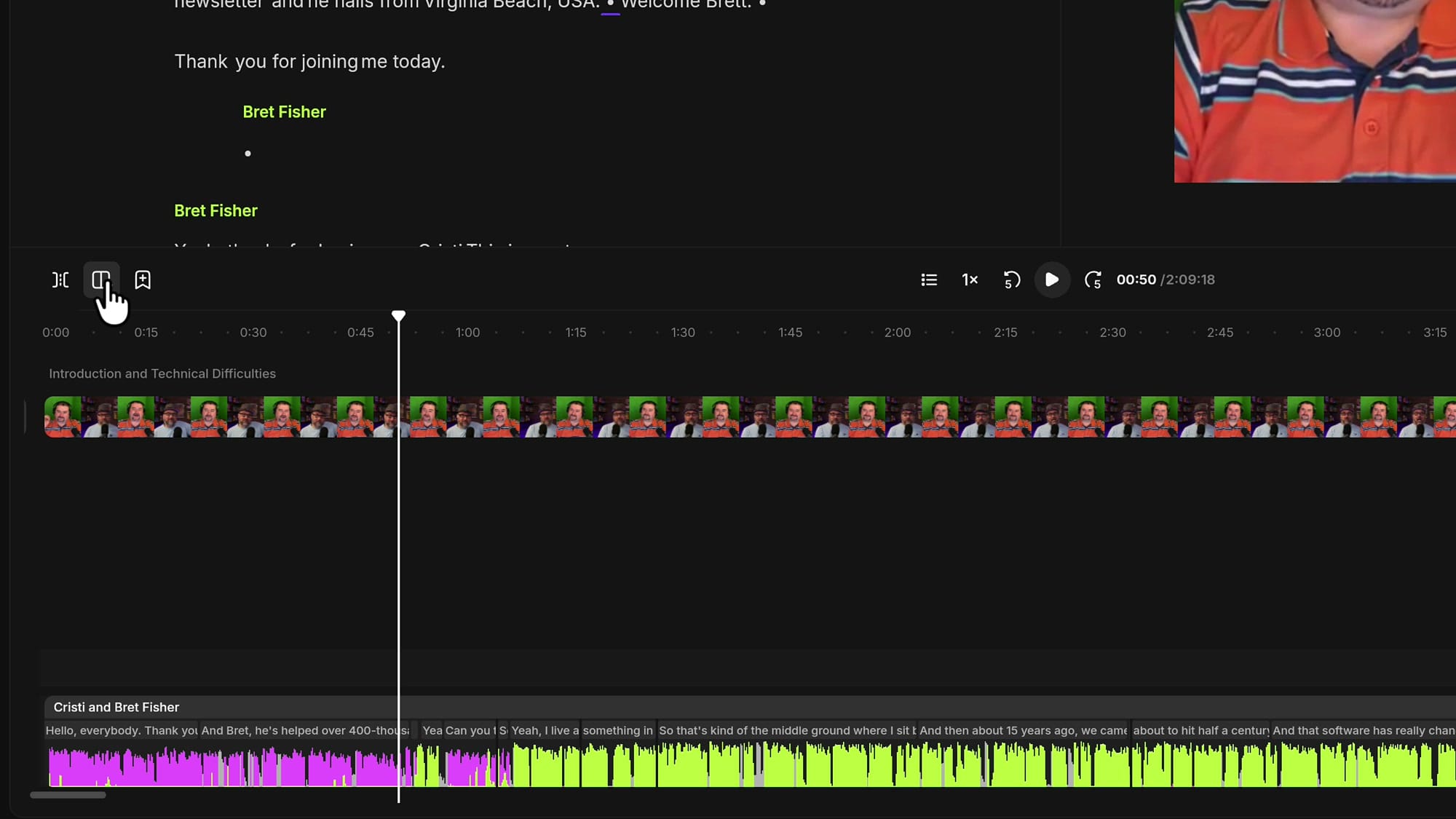This screenshot has height=819, width=1456.
Task: Click the 'So that's kind of the middle ground' segment
Action: [787, 730]
